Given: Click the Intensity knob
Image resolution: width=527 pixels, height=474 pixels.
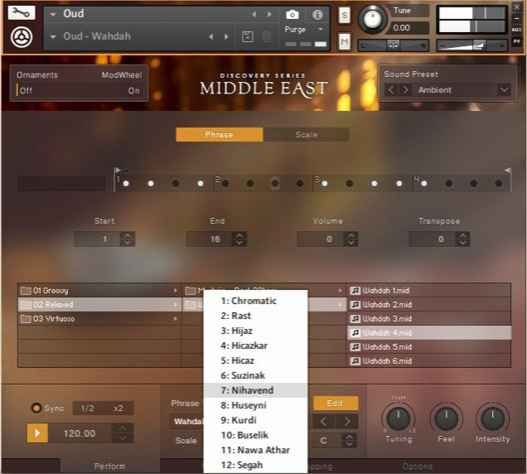Looking at the screenshot, I should pos(492,418).
